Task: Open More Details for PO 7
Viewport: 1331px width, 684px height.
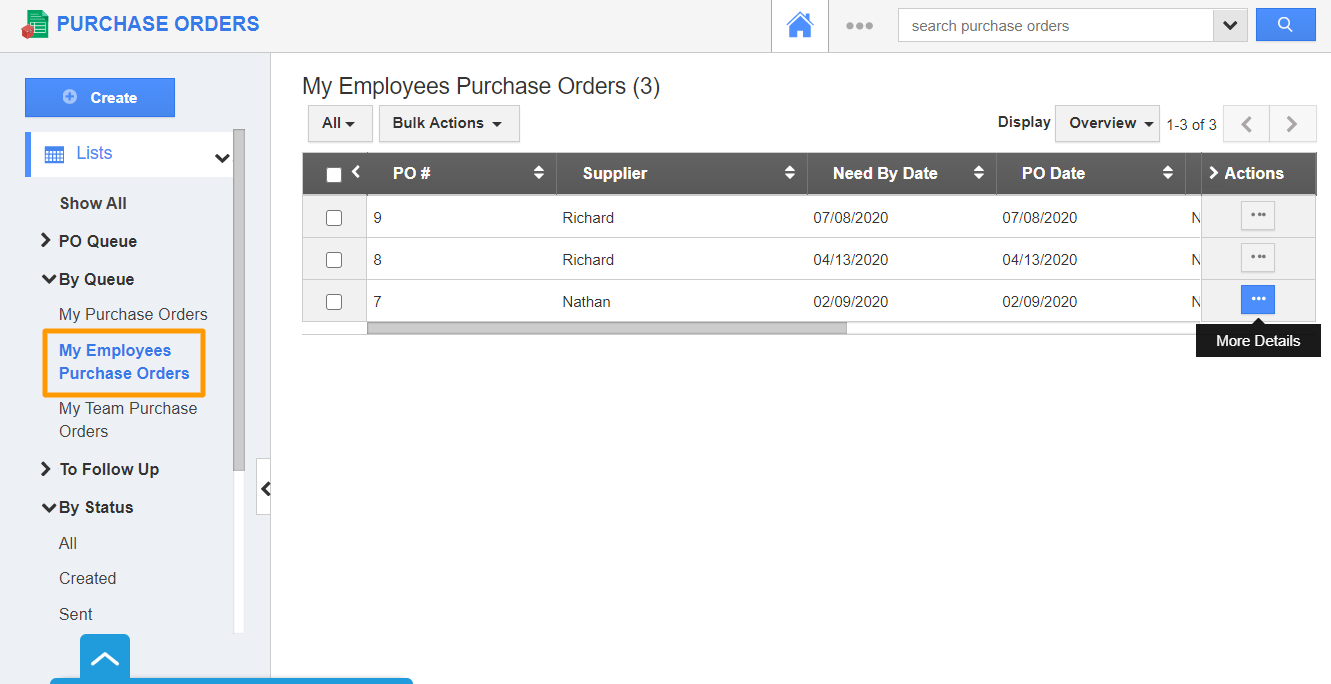Action: pos(1257,300)
